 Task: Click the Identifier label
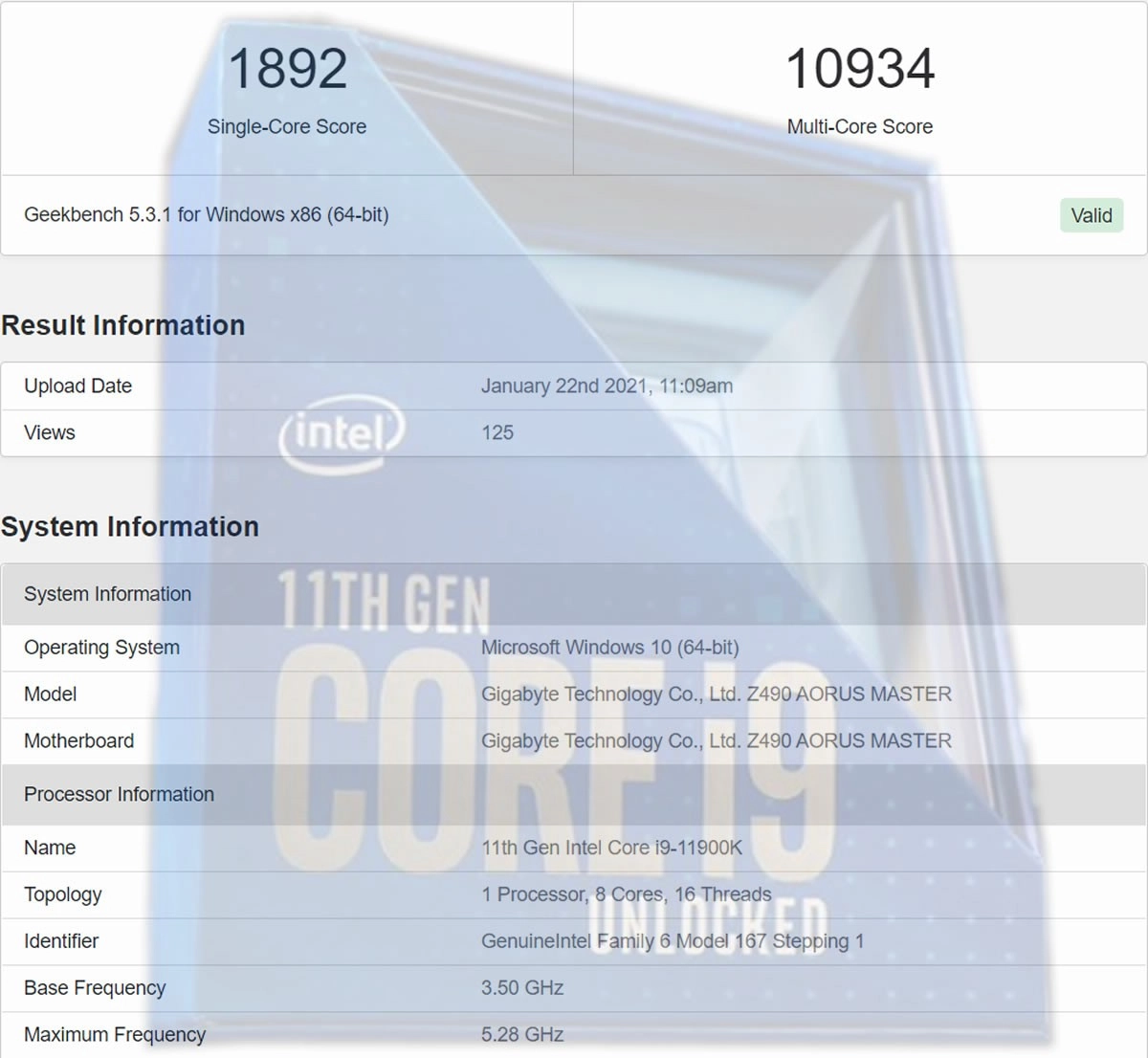(61, 941)
